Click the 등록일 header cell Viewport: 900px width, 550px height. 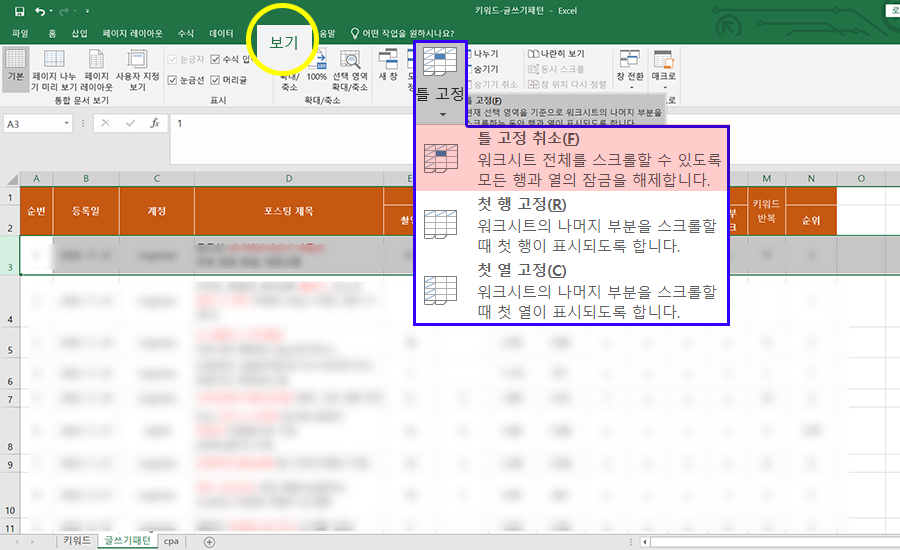click(x=86, y=211)
